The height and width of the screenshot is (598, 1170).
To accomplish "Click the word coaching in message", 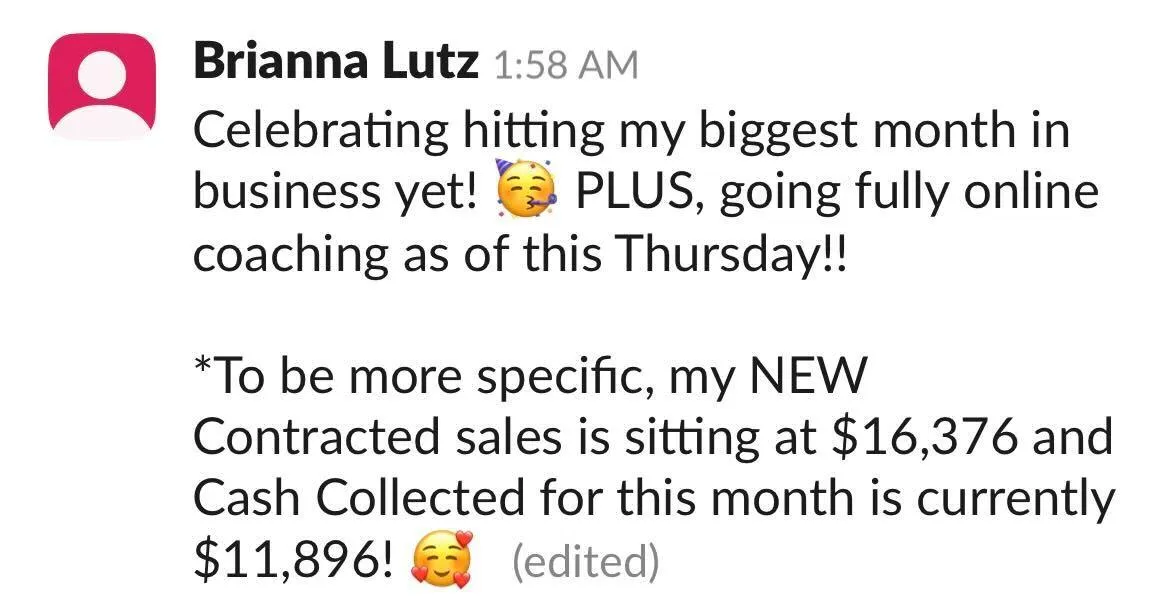I will click(291, 256).
